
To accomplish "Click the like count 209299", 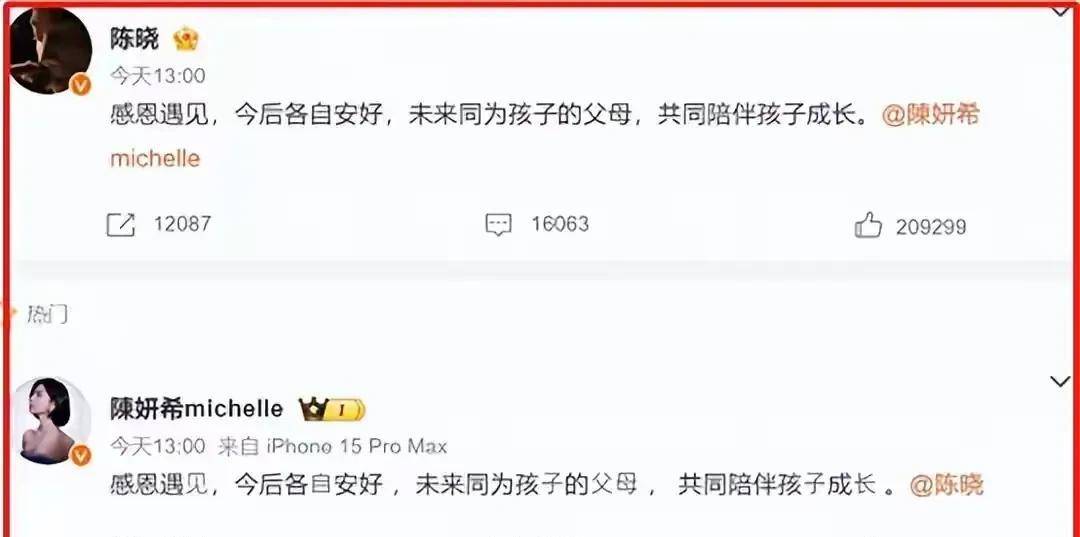I will coord(931,227).
